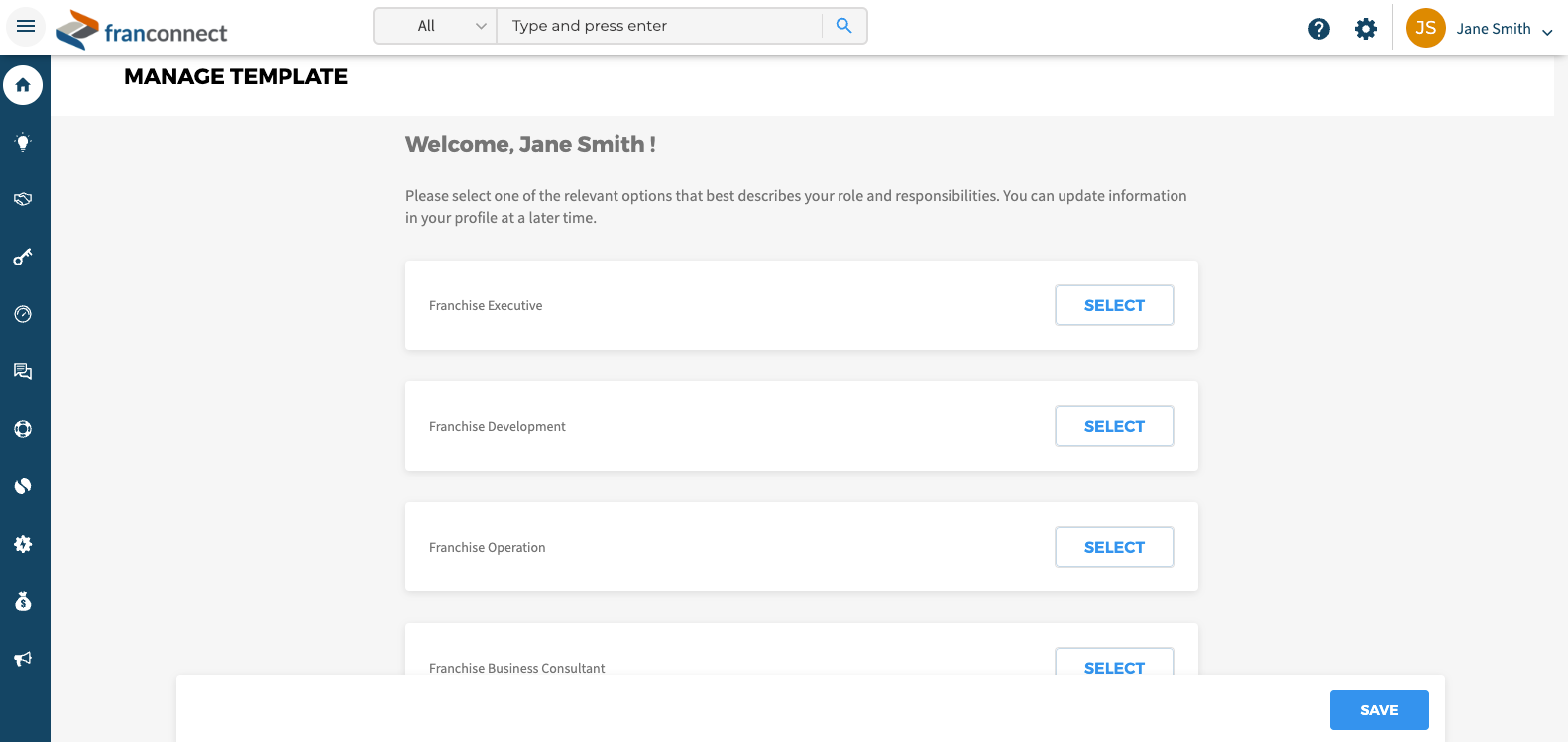Open the money bag sidebar icon

coord(23,601)
